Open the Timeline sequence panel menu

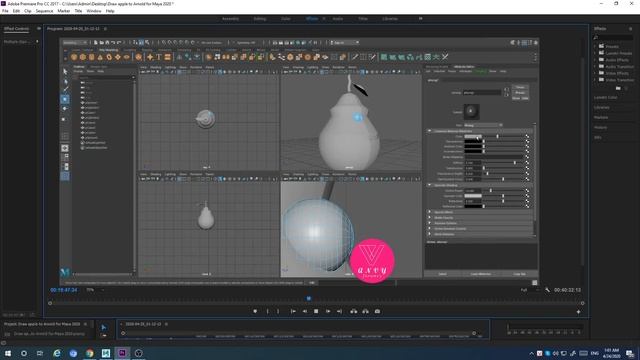pos(166,324)
